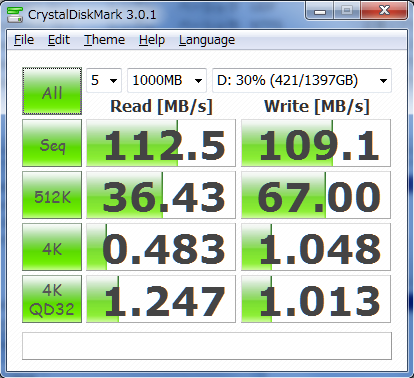Open the Help menu

tap(152, 40)
